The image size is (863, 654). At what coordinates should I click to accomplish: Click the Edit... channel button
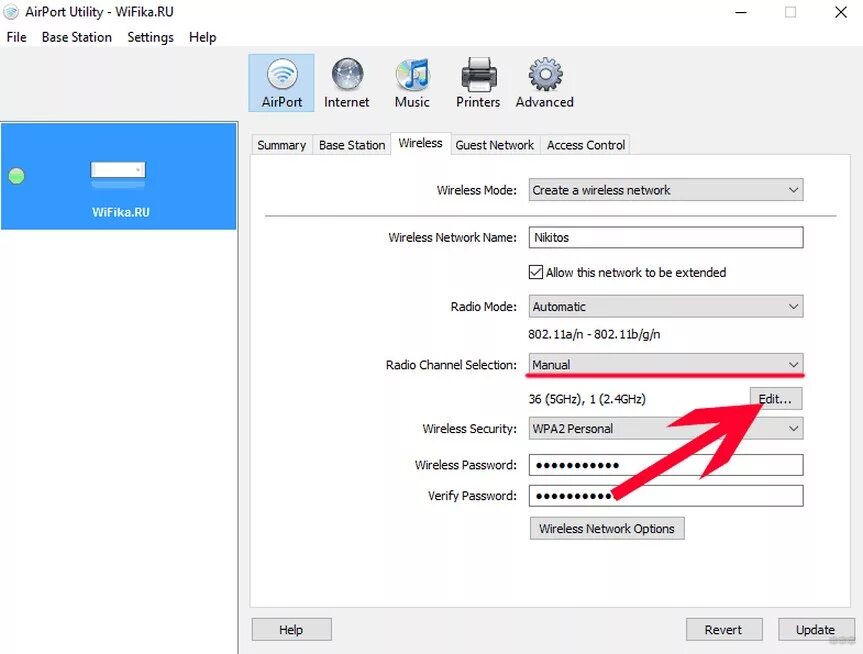point(776,399)
